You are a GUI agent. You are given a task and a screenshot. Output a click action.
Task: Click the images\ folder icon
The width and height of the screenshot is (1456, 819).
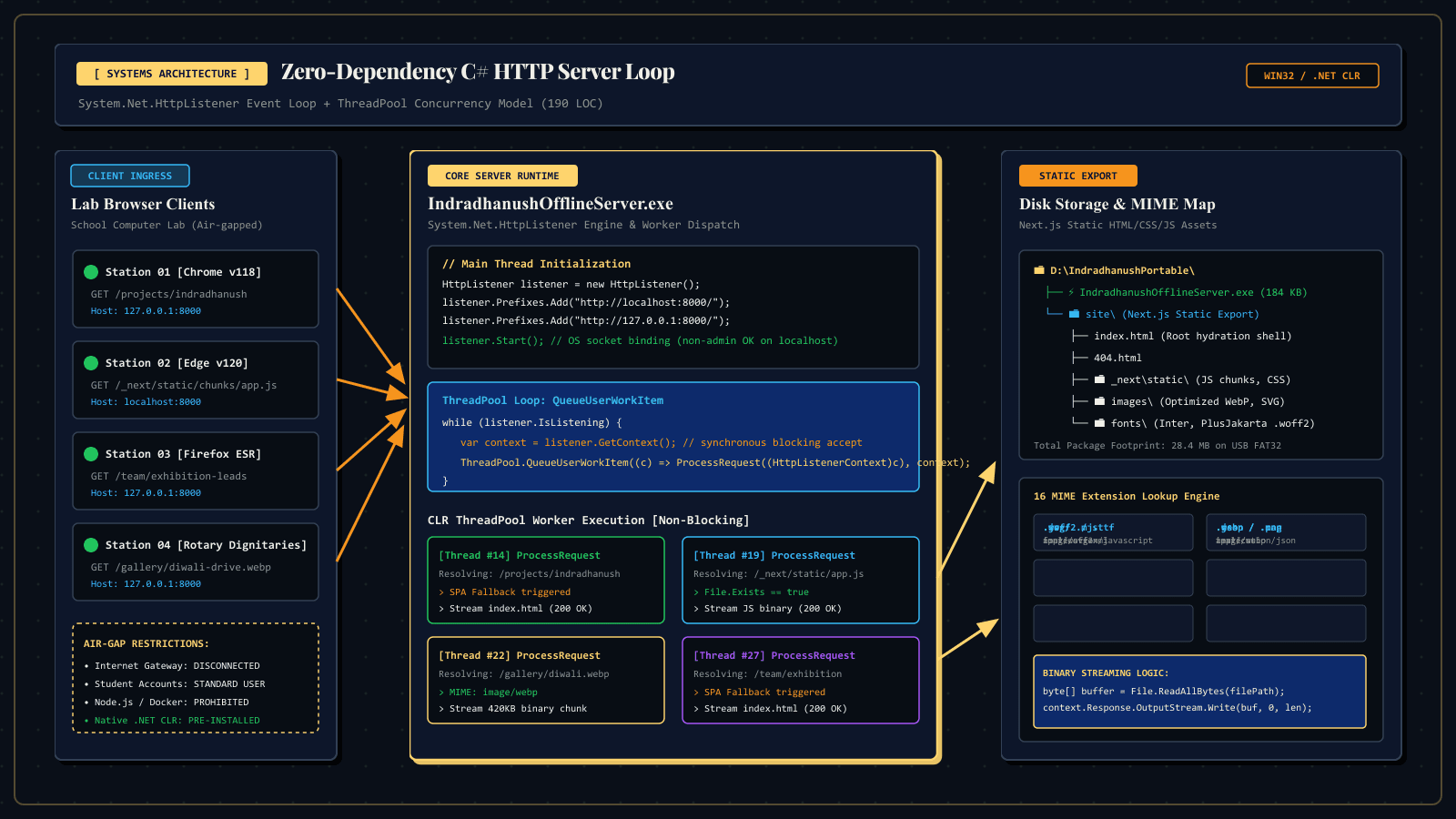coord(1099,401)
